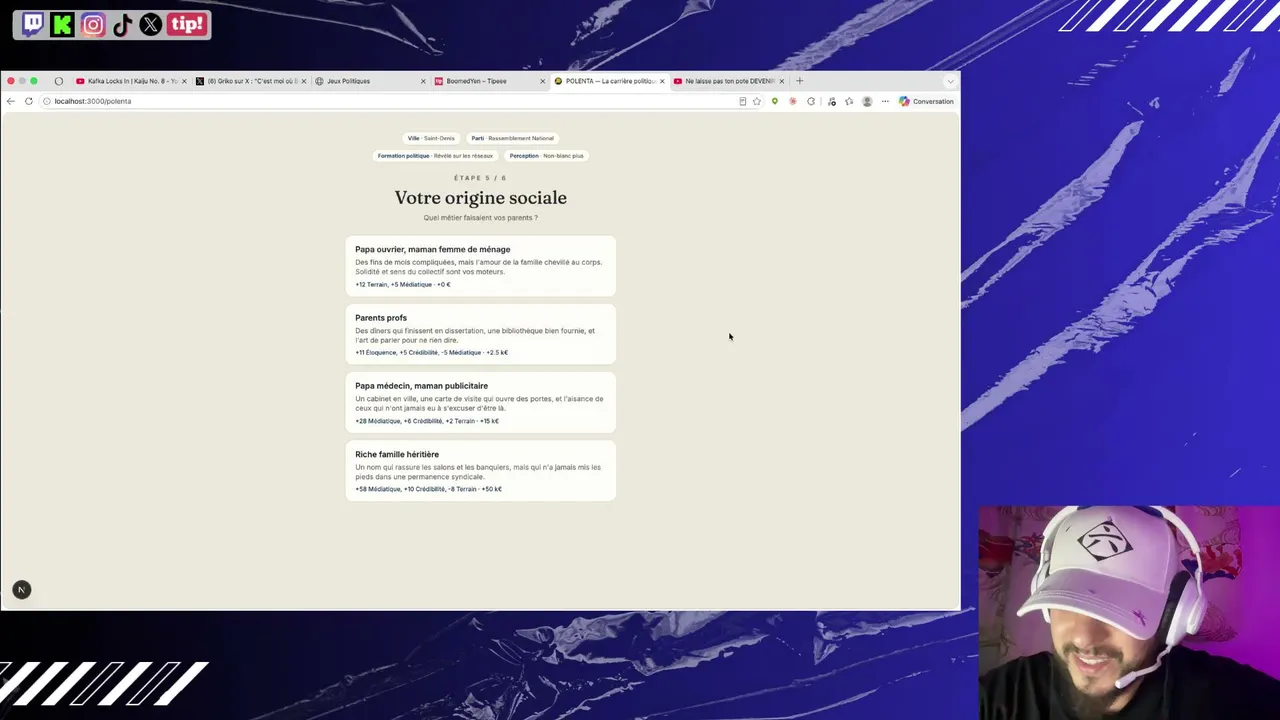Select the POLENTA tab
1280x720 pixels.
click(609, 81)
